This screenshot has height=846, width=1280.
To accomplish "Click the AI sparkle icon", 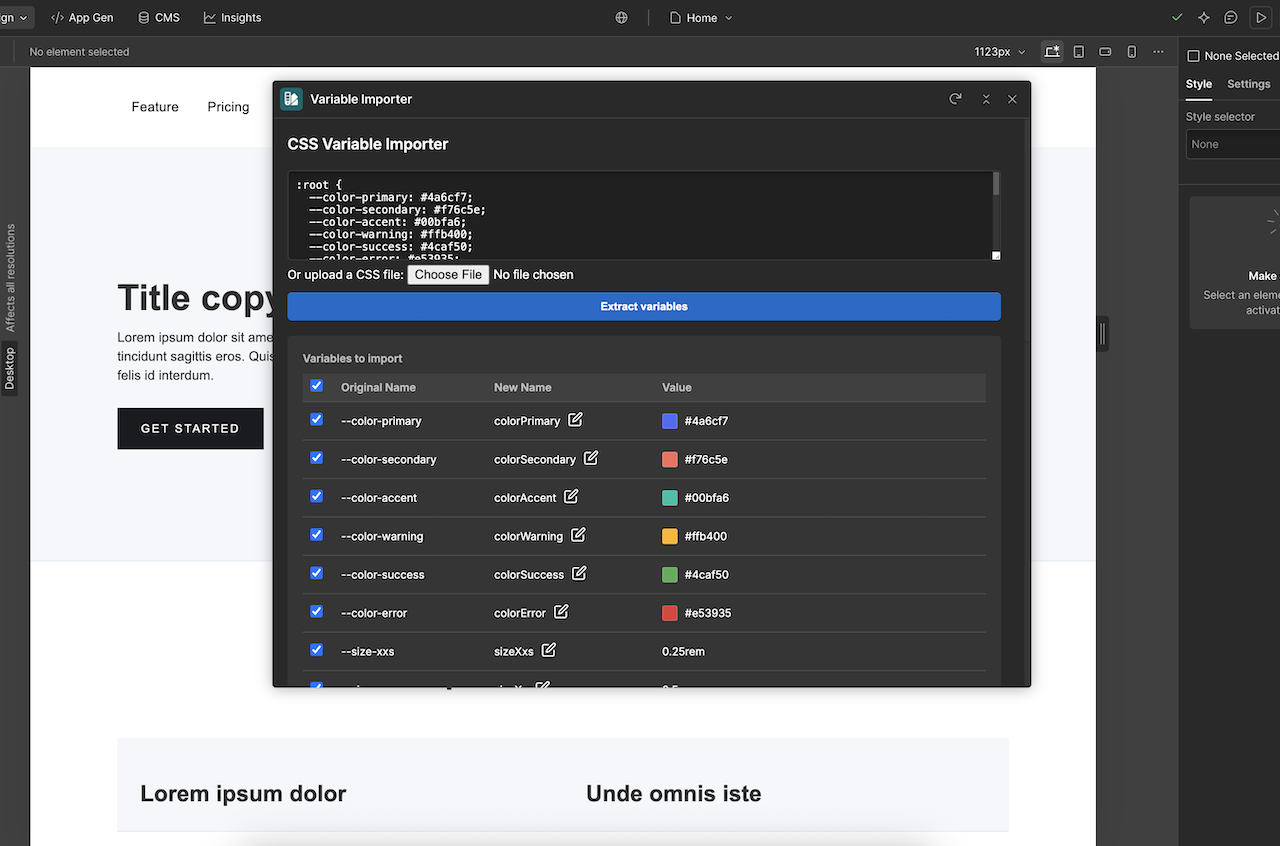I will [1203, 17].
